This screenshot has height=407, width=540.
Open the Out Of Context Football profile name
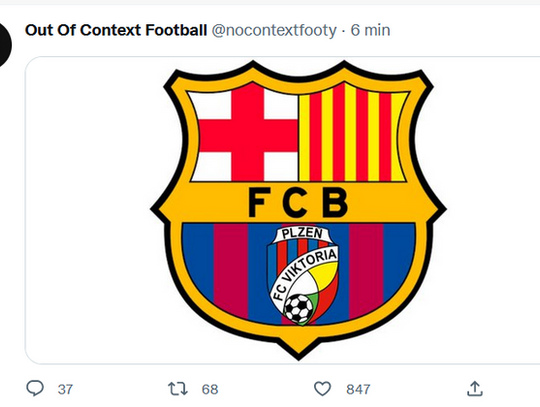coord(116,30)
